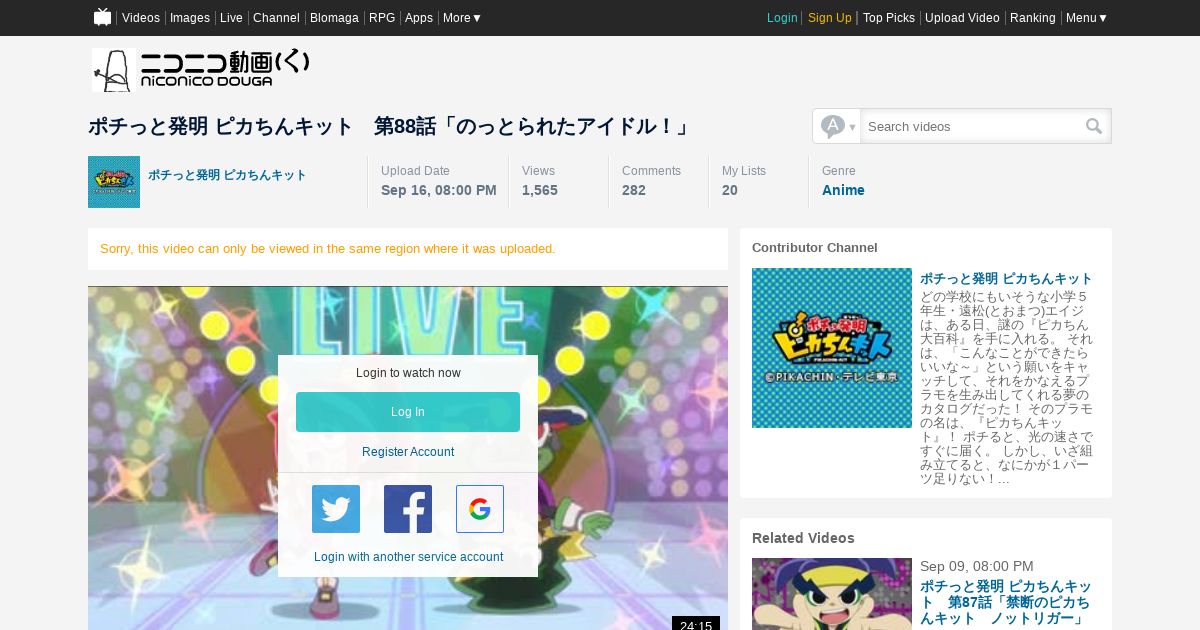Open uploader channel name link beside avatar
Image resolution: width=1200 pixels, height=630 pixels.
(x=227, y=175)
